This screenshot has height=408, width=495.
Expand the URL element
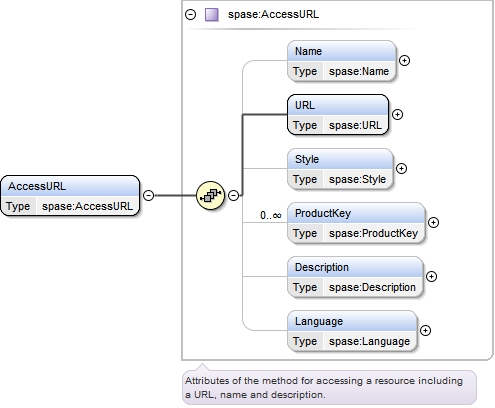point(397,115)
